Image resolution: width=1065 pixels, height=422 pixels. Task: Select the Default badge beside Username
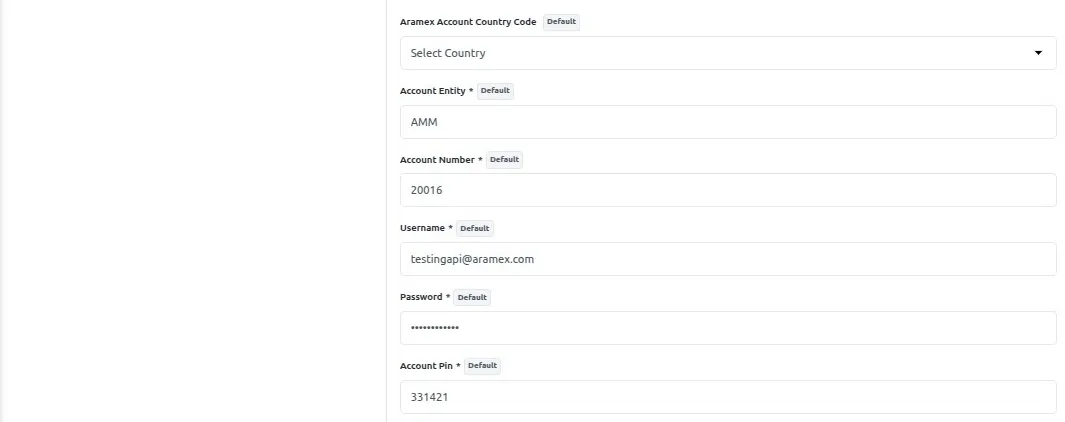475,228
